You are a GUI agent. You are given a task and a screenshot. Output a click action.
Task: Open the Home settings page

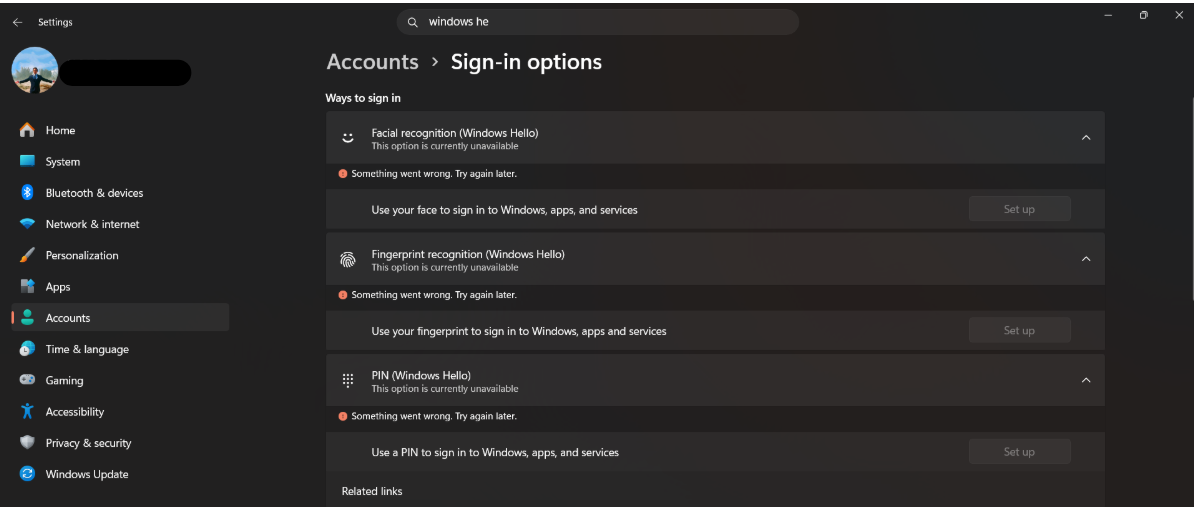120,130
